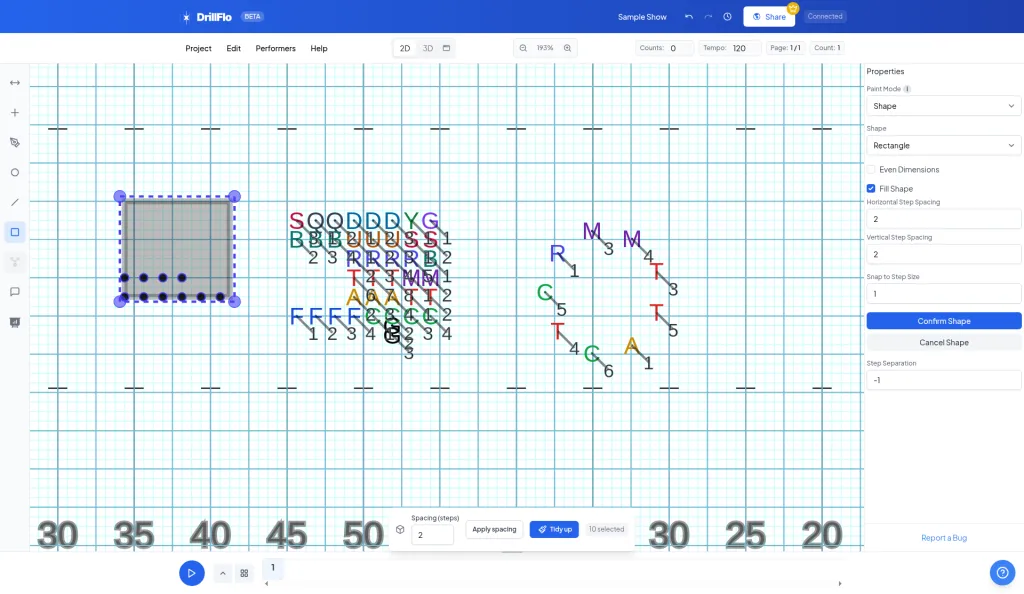This screenshot has width=1024, height=594.
Task: Open the version history clock
Action: (727, 17)
